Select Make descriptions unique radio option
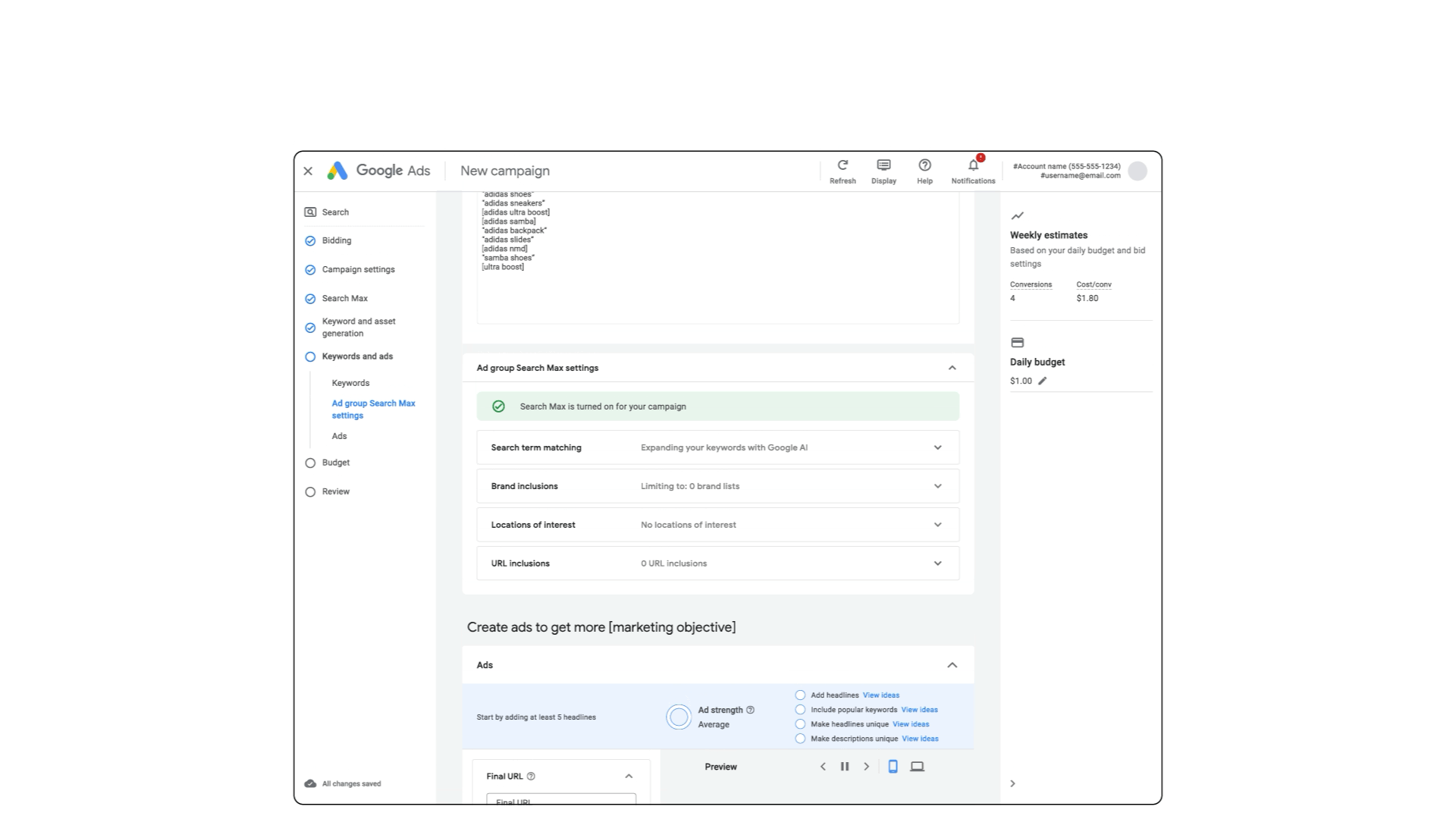 800,739
